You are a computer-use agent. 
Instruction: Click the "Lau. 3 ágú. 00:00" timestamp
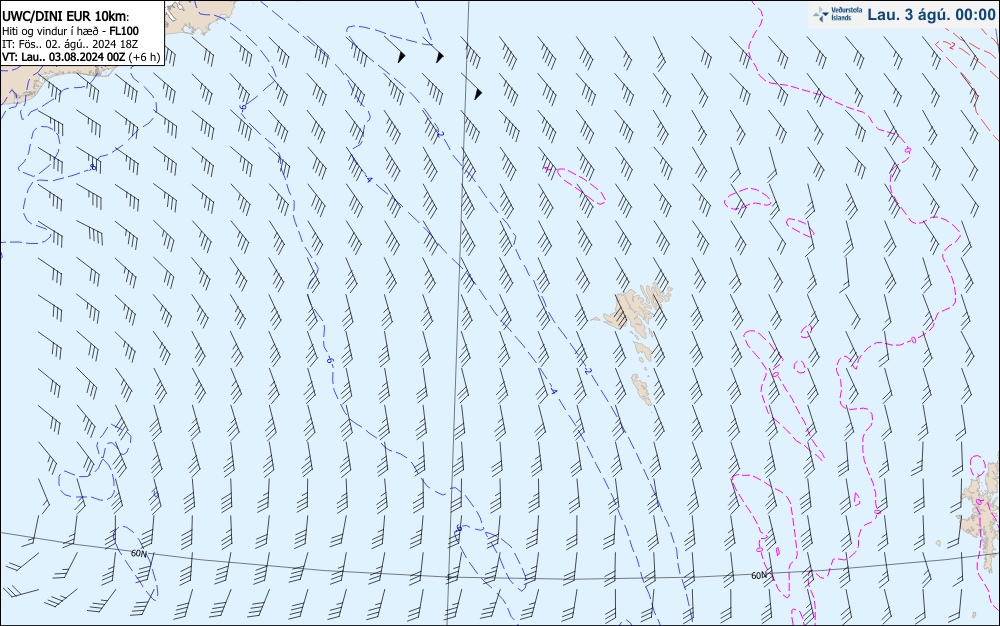(x=931, y=15)
